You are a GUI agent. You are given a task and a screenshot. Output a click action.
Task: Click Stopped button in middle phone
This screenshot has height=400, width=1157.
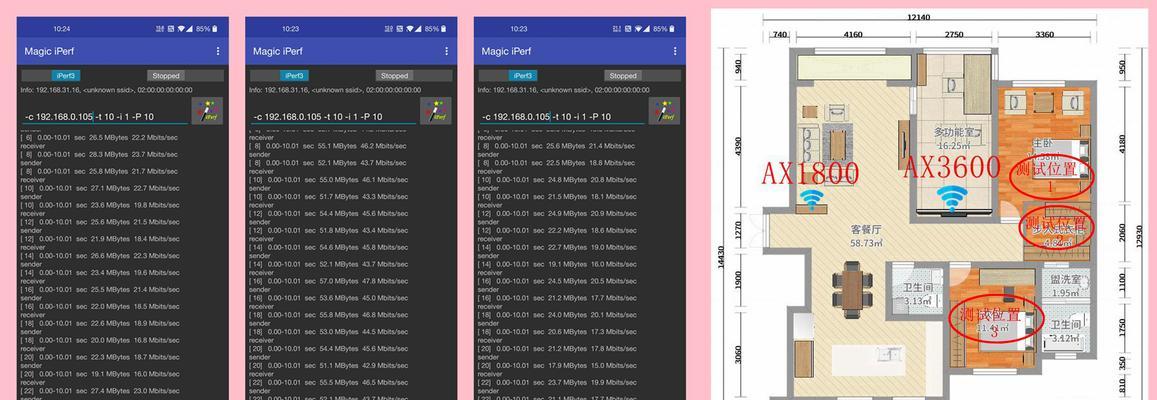click(x=395, y=75)
